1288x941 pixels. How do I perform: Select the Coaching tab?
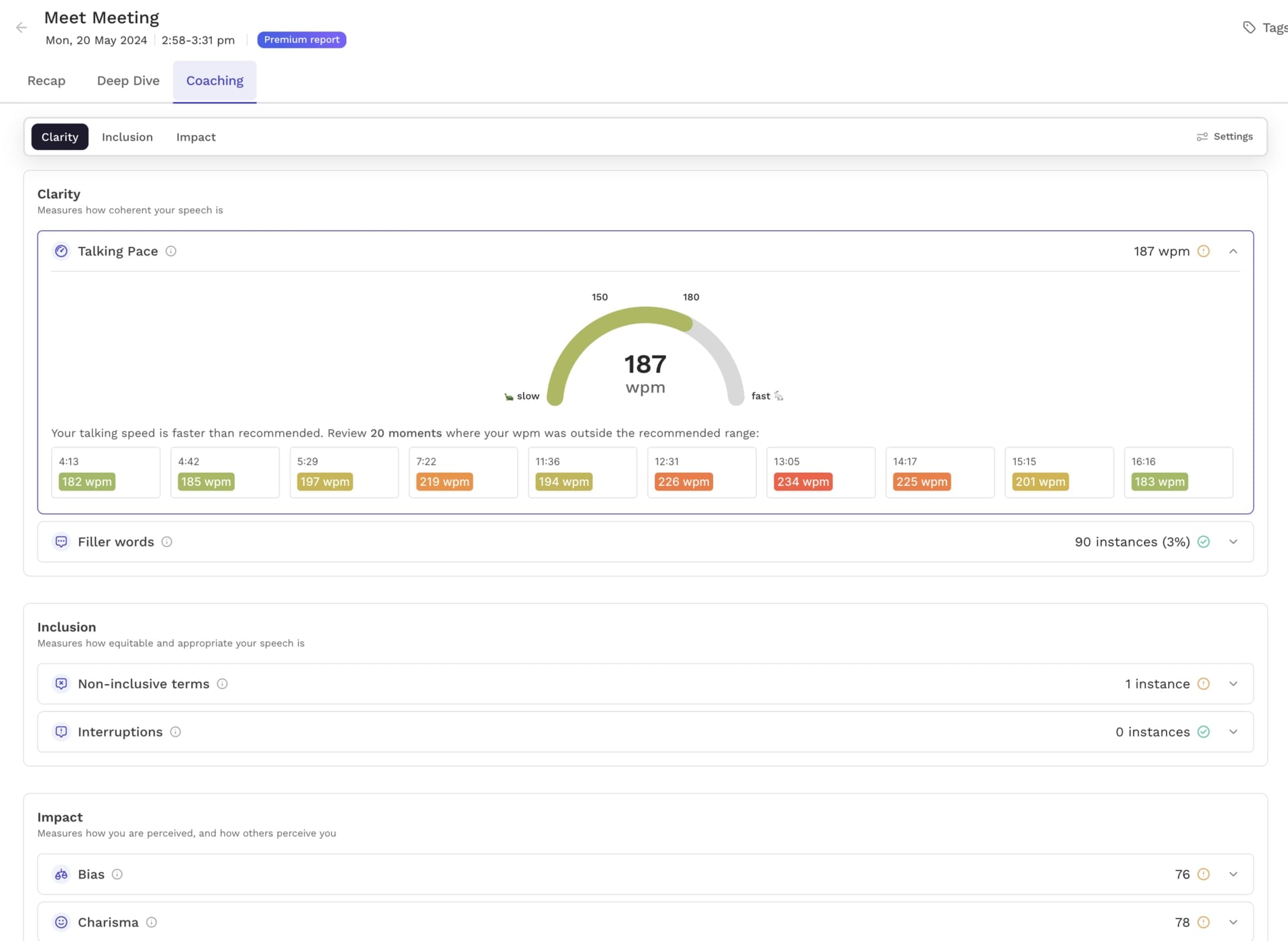coord(215,81)
